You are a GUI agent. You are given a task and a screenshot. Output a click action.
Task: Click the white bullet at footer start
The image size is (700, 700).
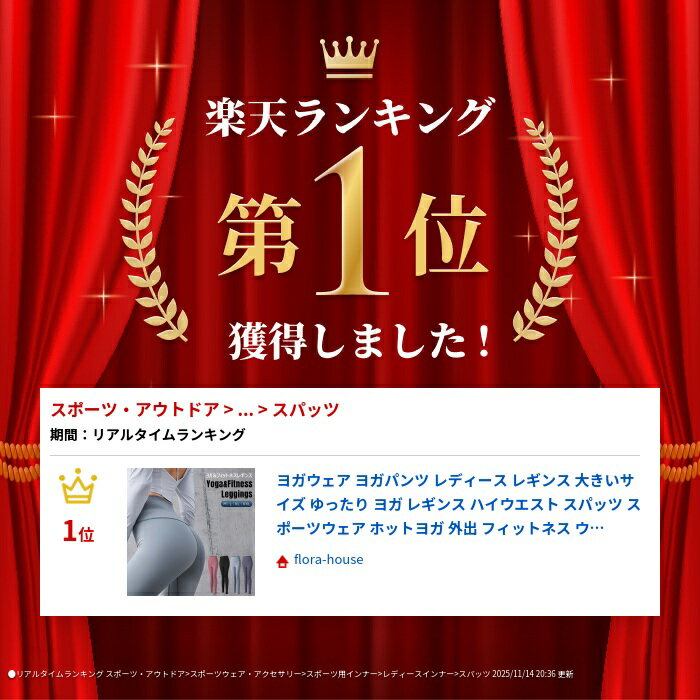[12, 674]
